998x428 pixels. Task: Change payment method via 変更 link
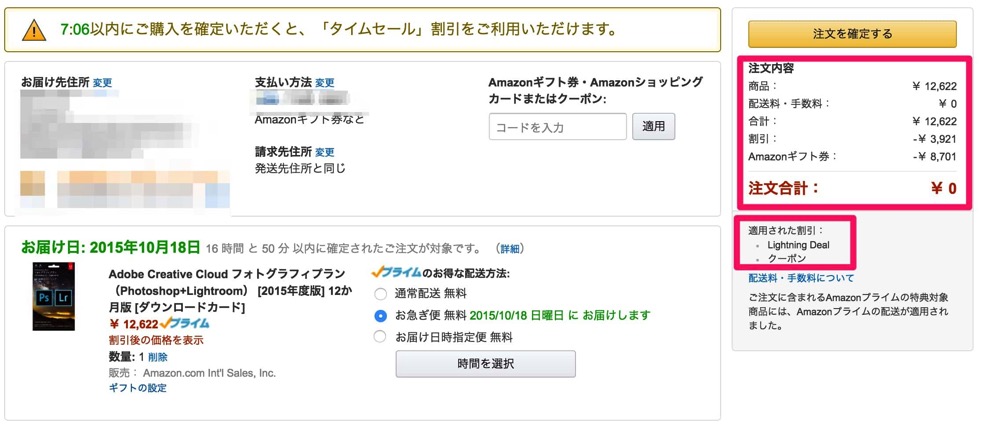(325, 83)
